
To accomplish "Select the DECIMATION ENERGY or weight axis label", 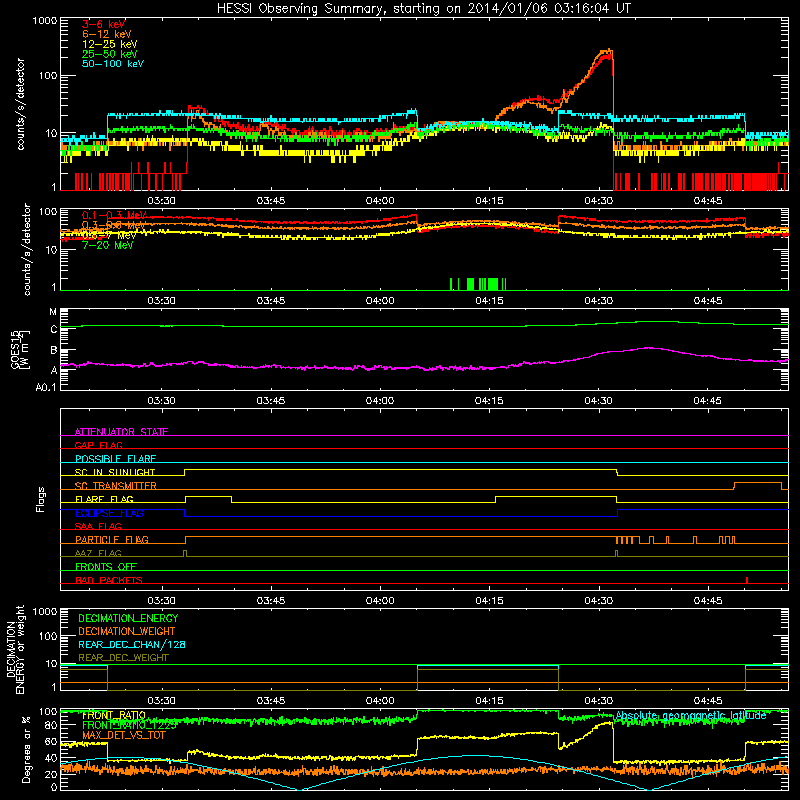I will (x=15, y=649).
